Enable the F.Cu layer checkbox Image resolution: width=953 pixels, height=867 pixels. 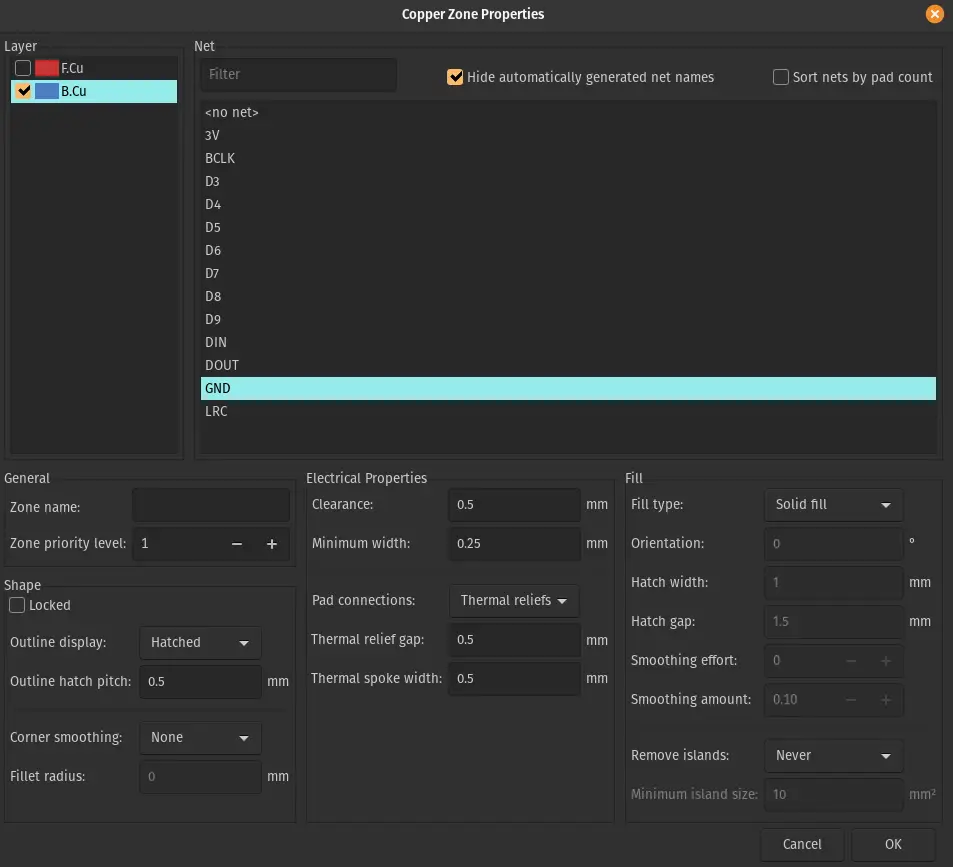pyautogui.click(x=23, y=68)
